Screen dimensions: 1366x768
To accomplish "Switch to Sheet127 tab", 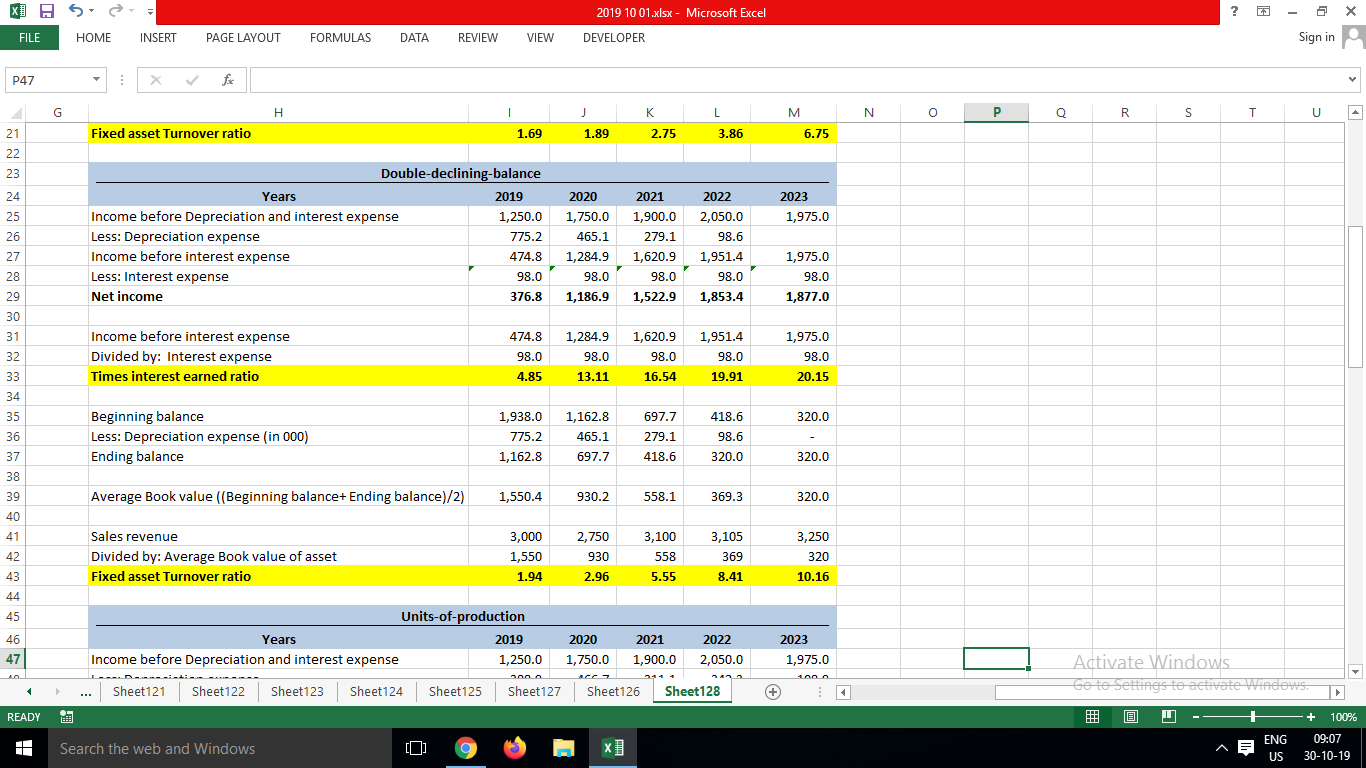I will coord(534,691).
